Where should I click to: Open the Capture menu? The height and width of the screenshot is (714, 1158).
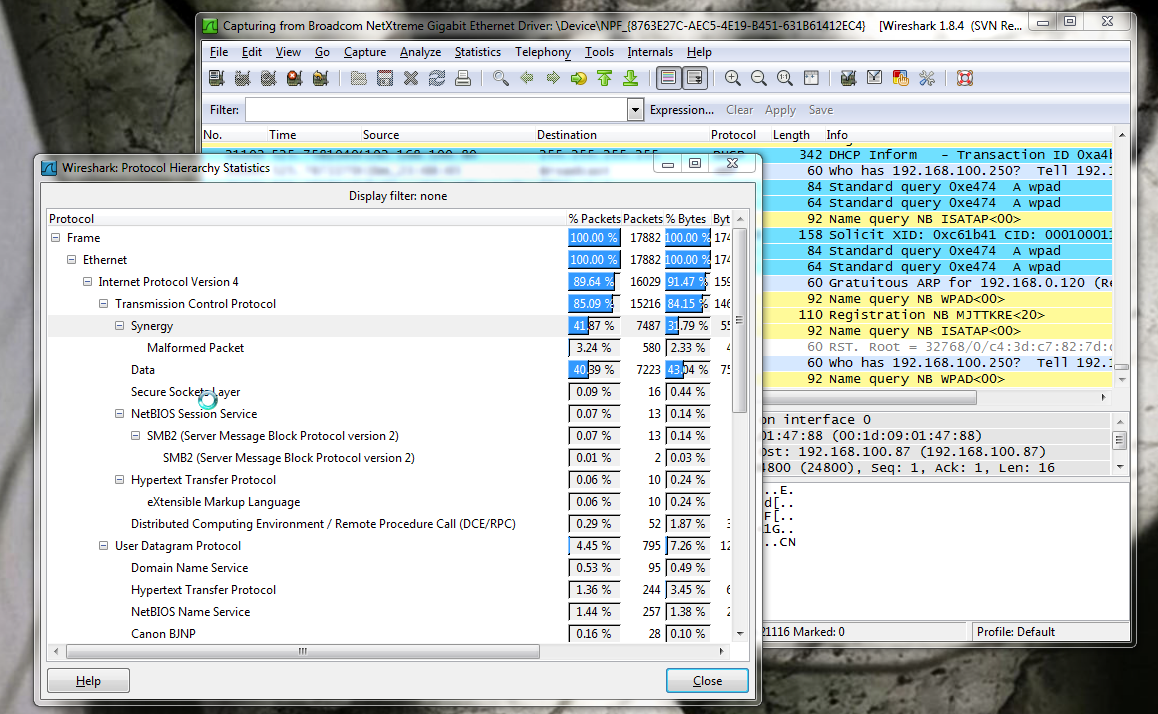click(365, 52)
